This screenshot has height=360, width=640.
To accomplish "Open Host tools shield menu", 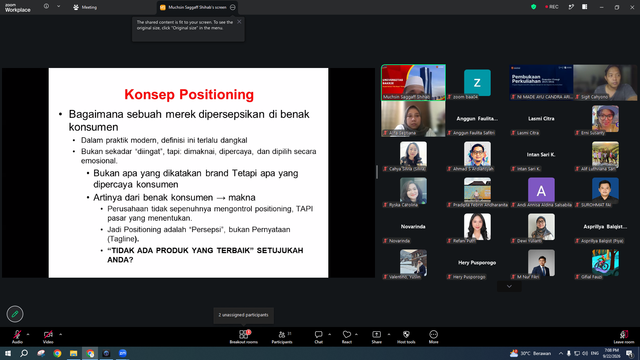I will (x=406, y=336).
